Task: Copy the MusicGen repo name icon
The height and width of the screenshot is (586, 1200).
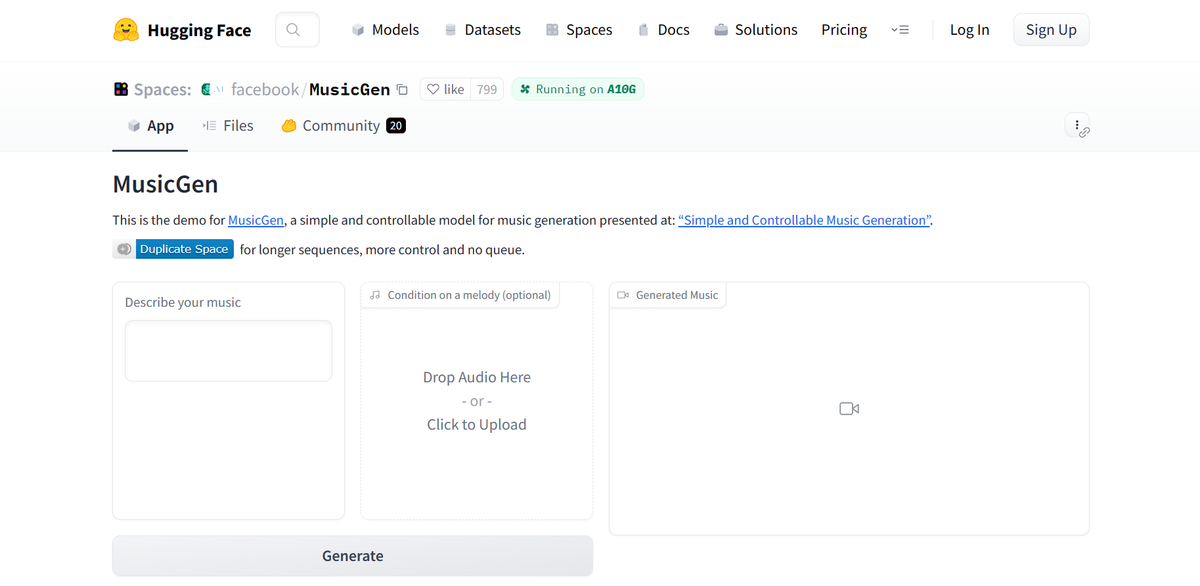Action: [x=402, y=90]
